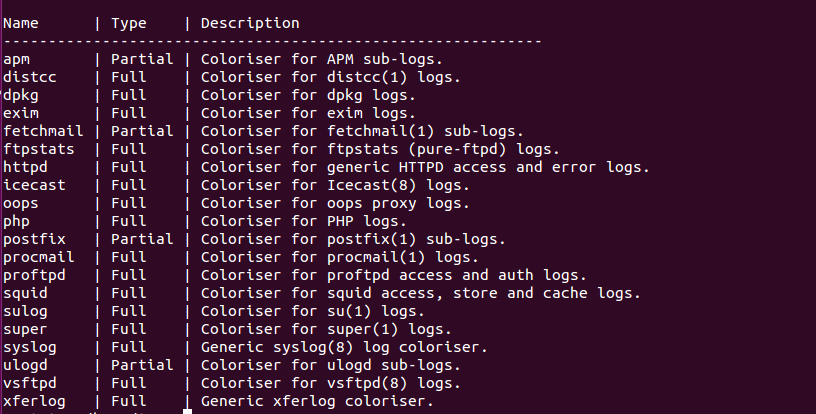The width and height of the screenshot is (816, 414).
Task: Click the 'ftpstats' entry name
Action: pyautogui.click(x=39, y=149)
